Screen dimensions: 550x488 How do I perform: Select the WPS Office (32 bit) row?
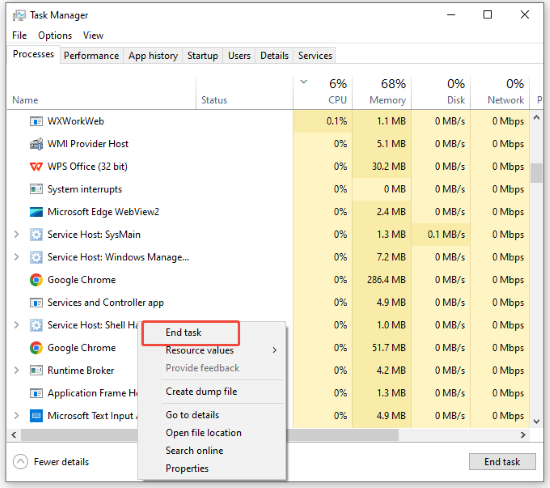(x=268, y=166)
